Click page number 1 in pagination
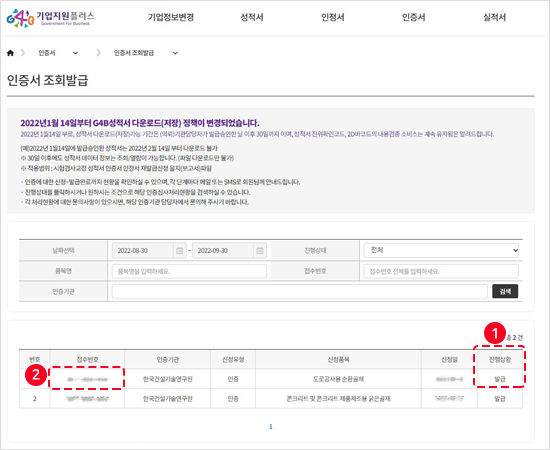 click(271, 427)
